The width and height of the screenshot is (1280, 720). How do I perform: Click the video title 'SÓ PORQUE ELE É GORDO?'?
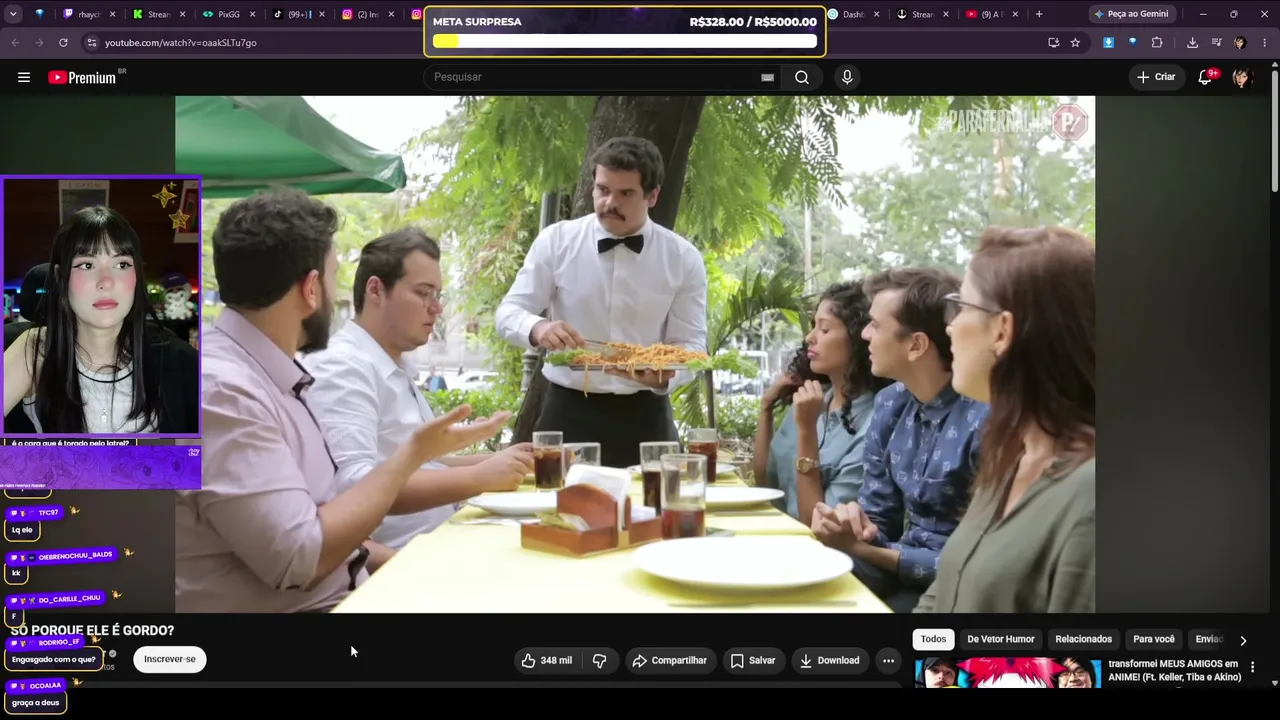[x=93, y=630]
